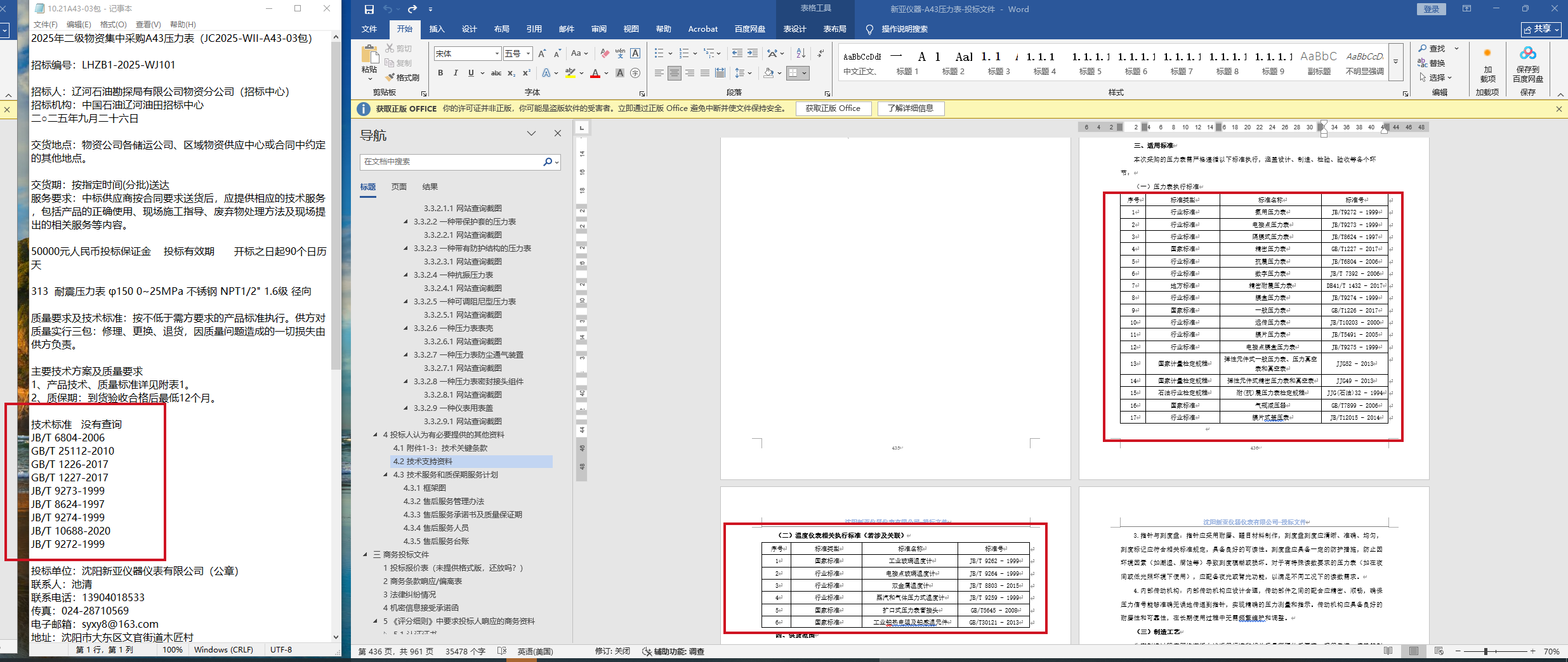Switch to Print Layout view in the status bar
Image resolution: width=1568 pixels, height=662 pixels.
(x=1414, y=651)
